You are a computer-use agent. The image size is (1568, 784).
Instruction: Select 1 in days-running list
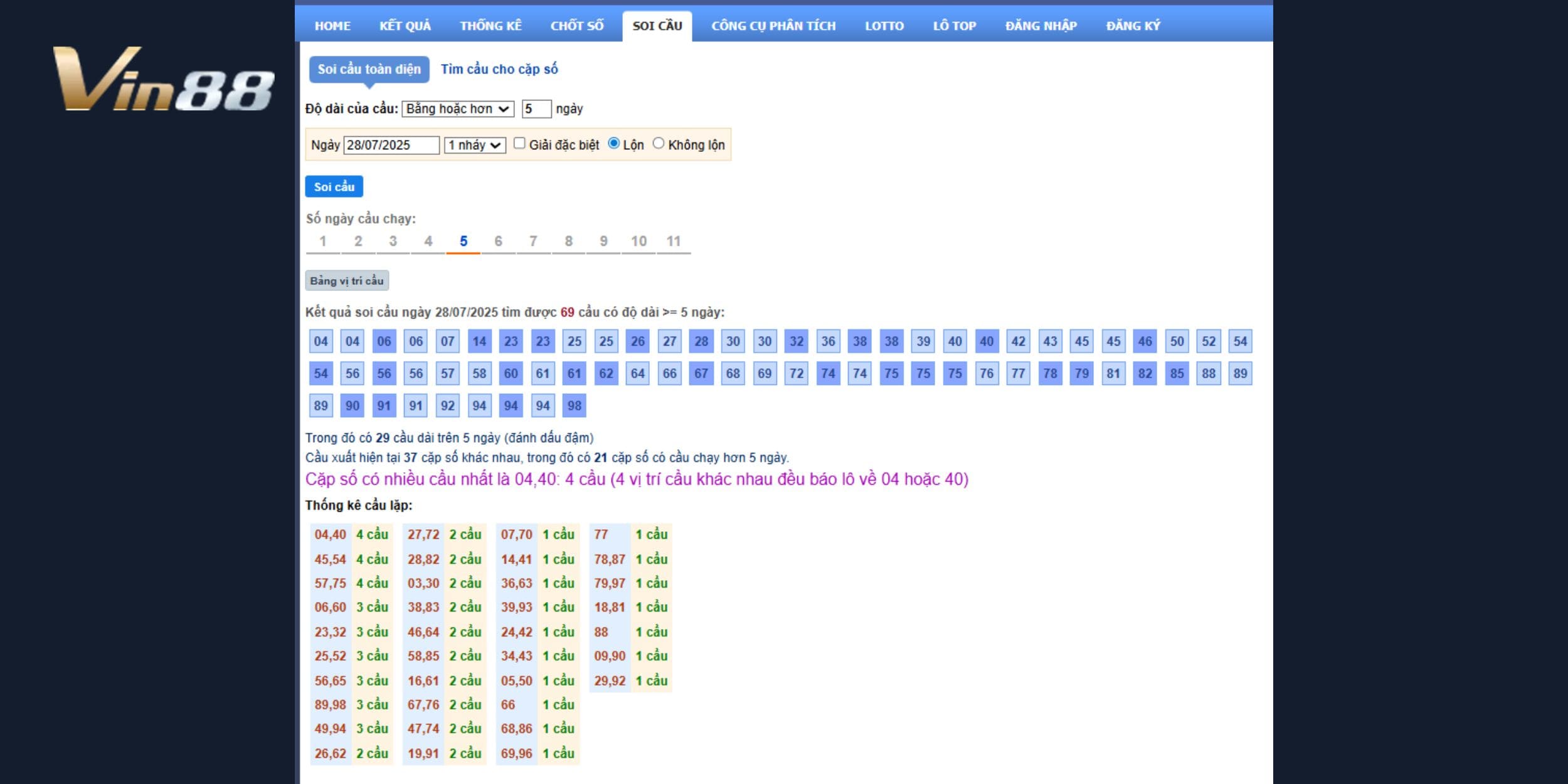[323, 241]
